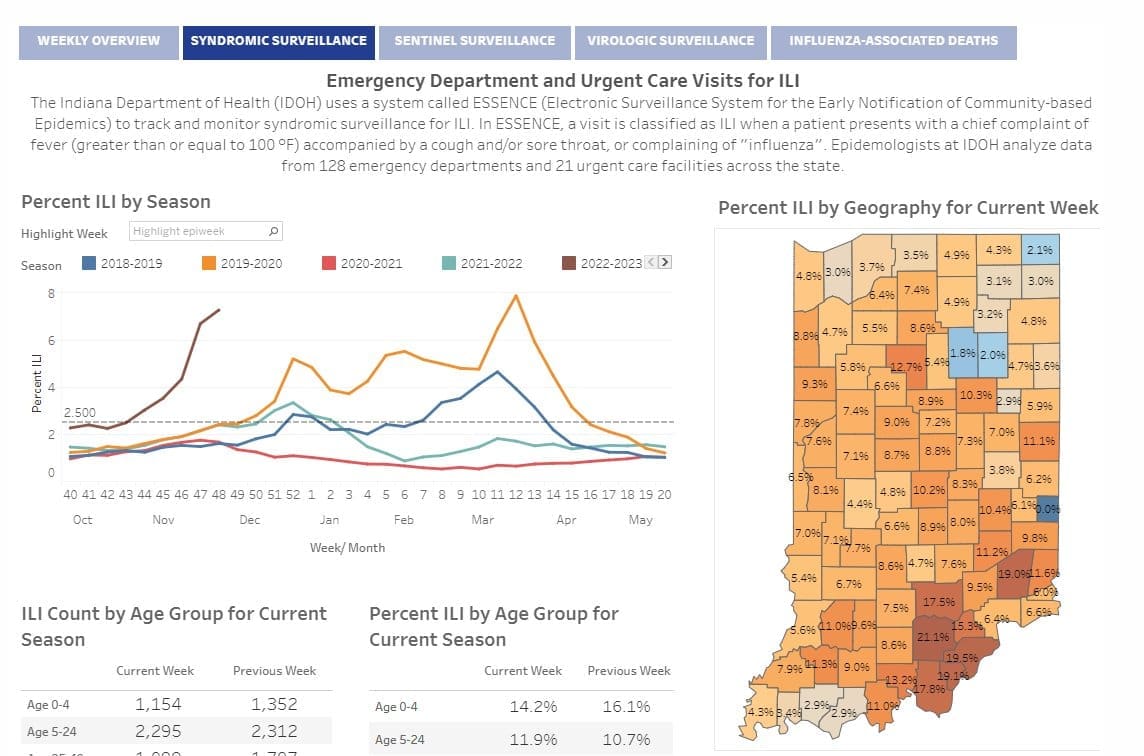Highlight the 2022-2023 season legend item
Screen dimensions: 1144x756
pos(603,263)
